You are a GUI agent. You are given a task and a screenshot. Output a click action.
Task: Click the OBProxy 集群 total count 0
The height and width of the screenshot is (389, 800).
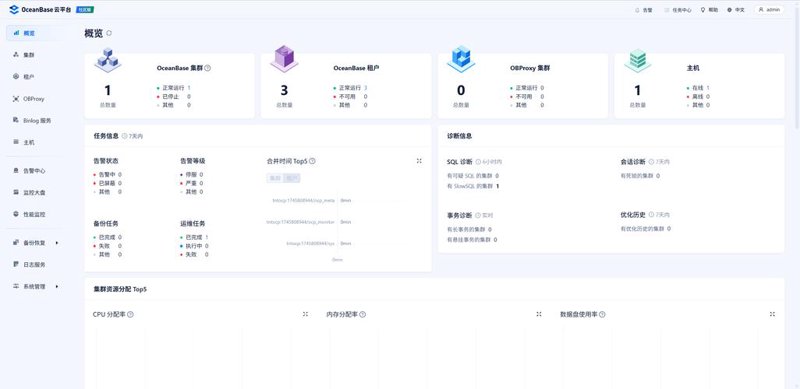[x=461, y=90]
